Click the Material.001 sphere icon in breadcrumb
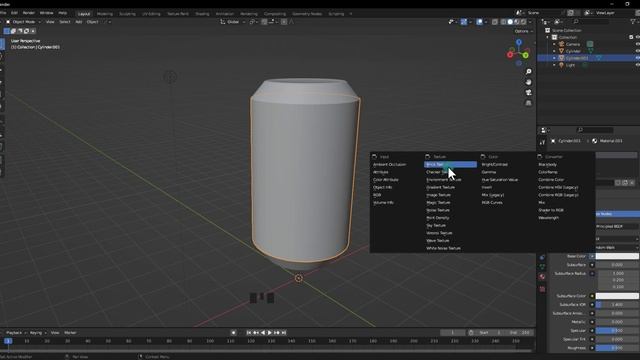 [595, 141]
